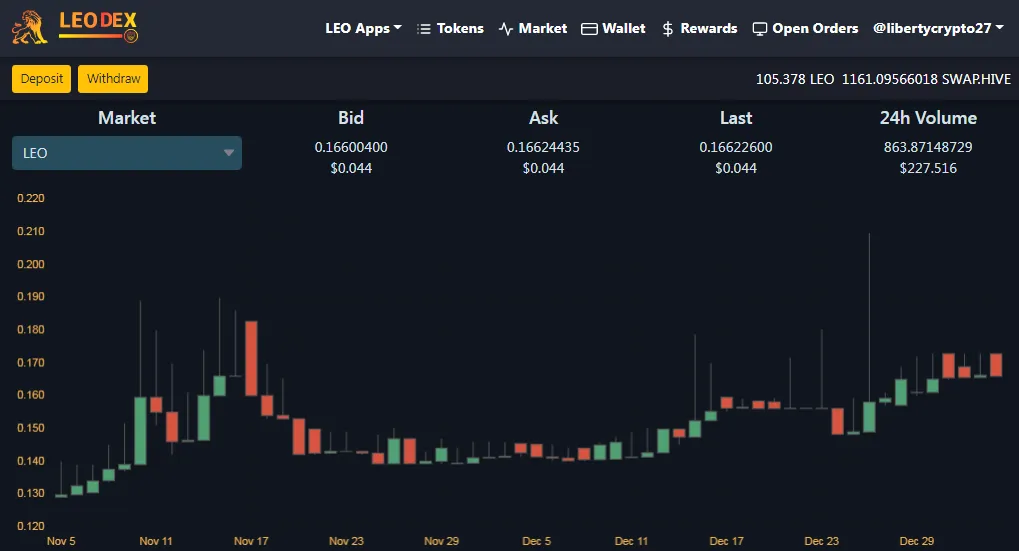Click the Nov 17 date axis label
The height and width of the screenshot is (551, 1019).
tap(251, 541)
